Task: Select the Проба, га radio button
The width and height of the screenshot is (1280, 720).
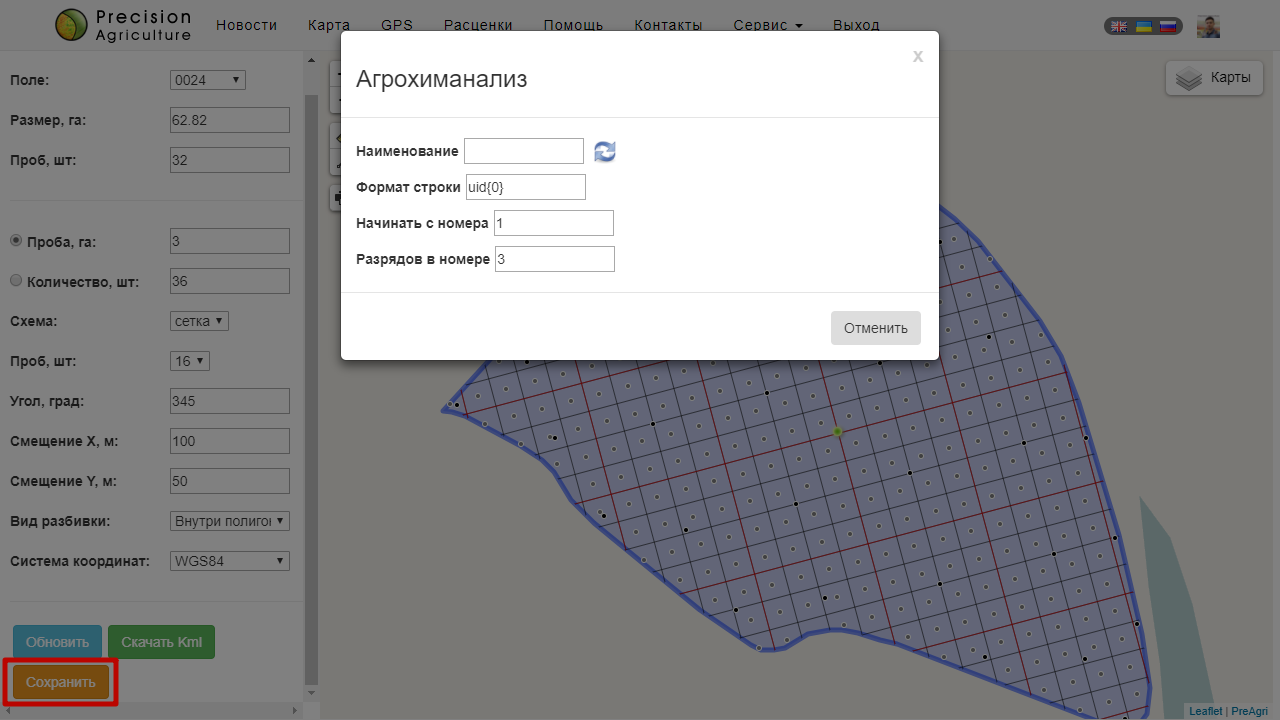Action: pyautogui.click(x=16, y=241)
